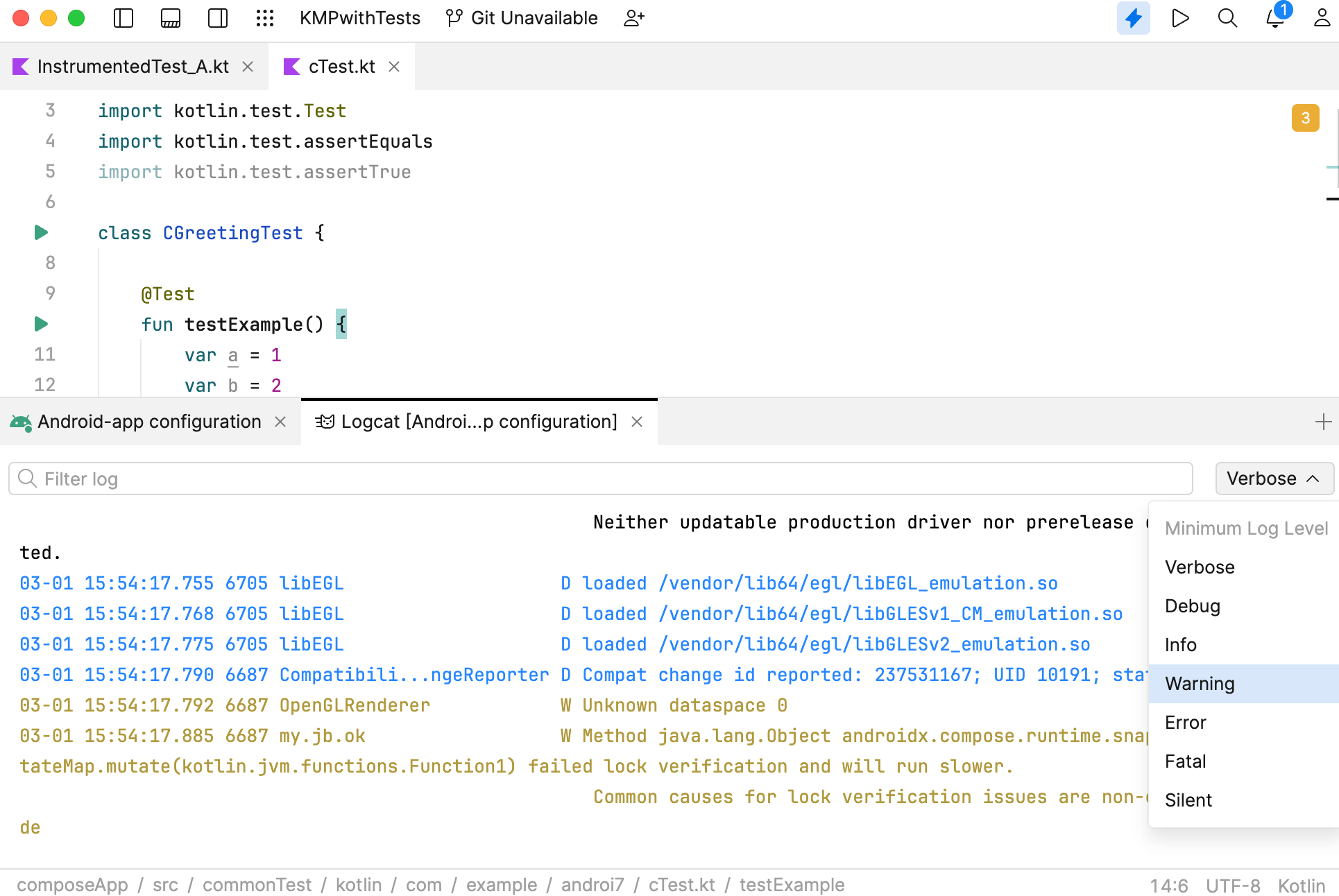Open notifications bell icon
1339x896 pixels.
click(1274, 18)
